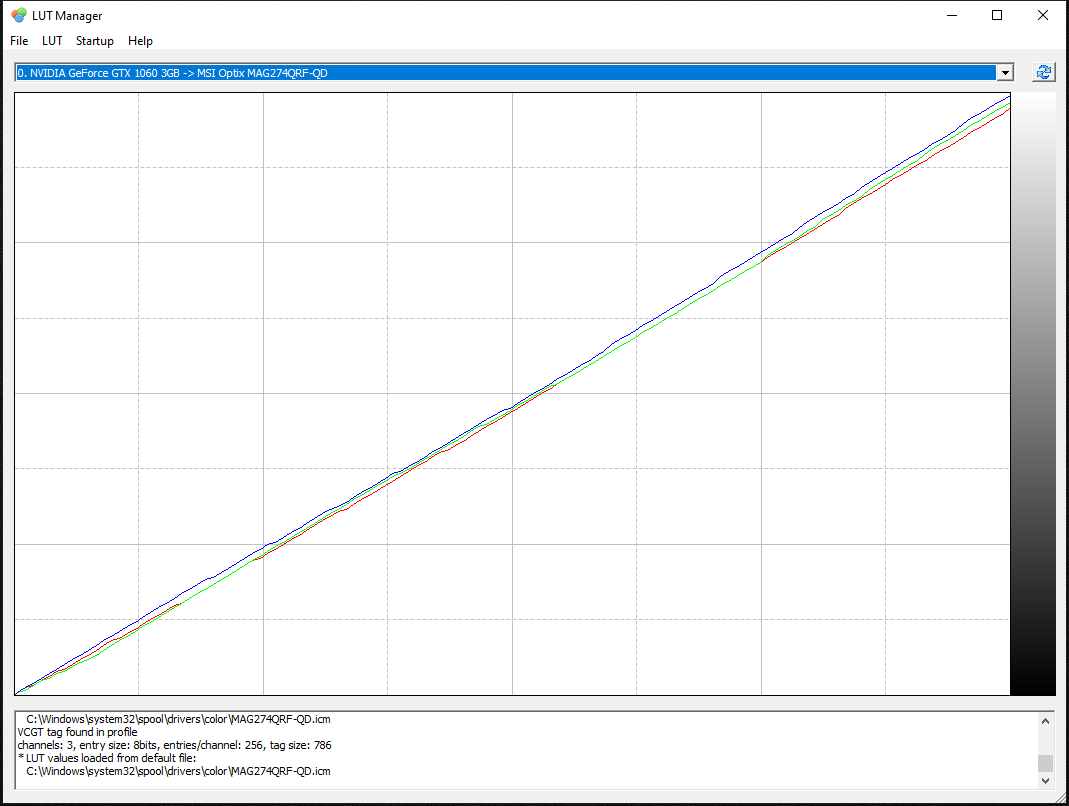The height and width of the screenshot is (806, 1069).
Task: Click the grayscale gradient bar beside graph
Action: point(1033,394)
